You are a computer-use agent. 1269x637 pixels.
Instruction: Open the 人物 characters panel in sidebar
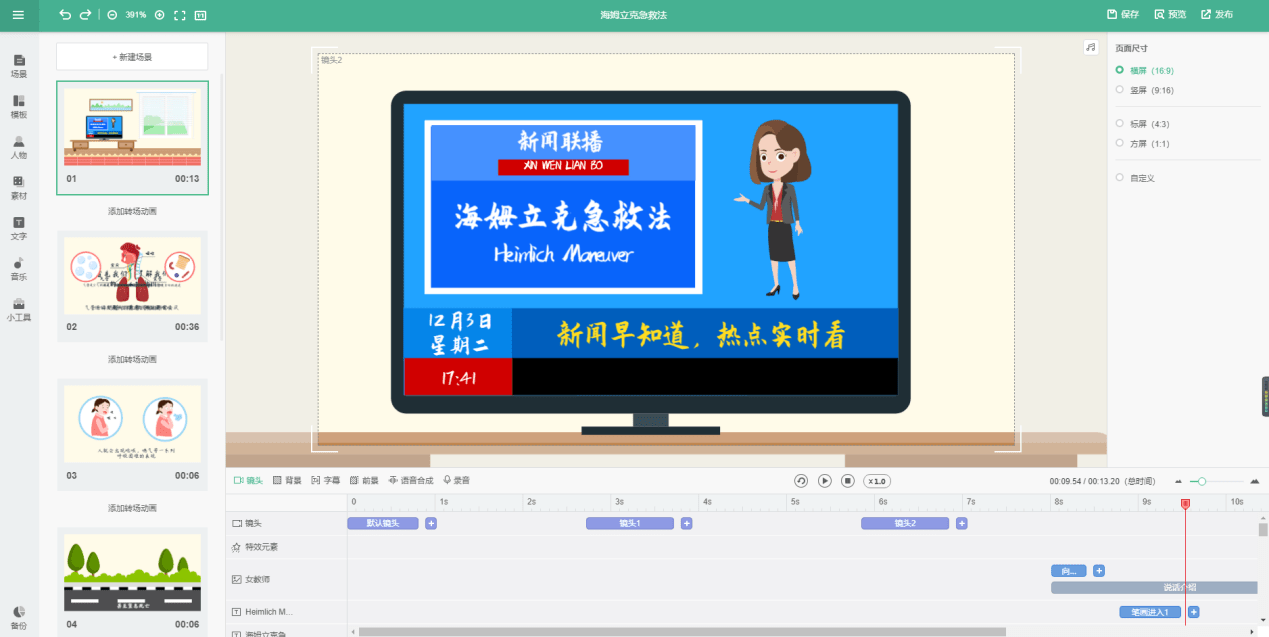pos(19,147)
